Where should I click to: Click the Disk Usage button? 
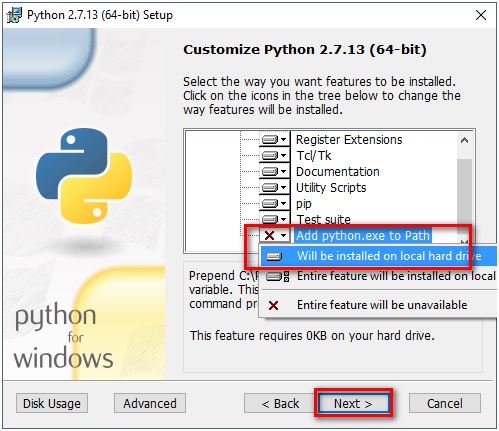(52, 403)
